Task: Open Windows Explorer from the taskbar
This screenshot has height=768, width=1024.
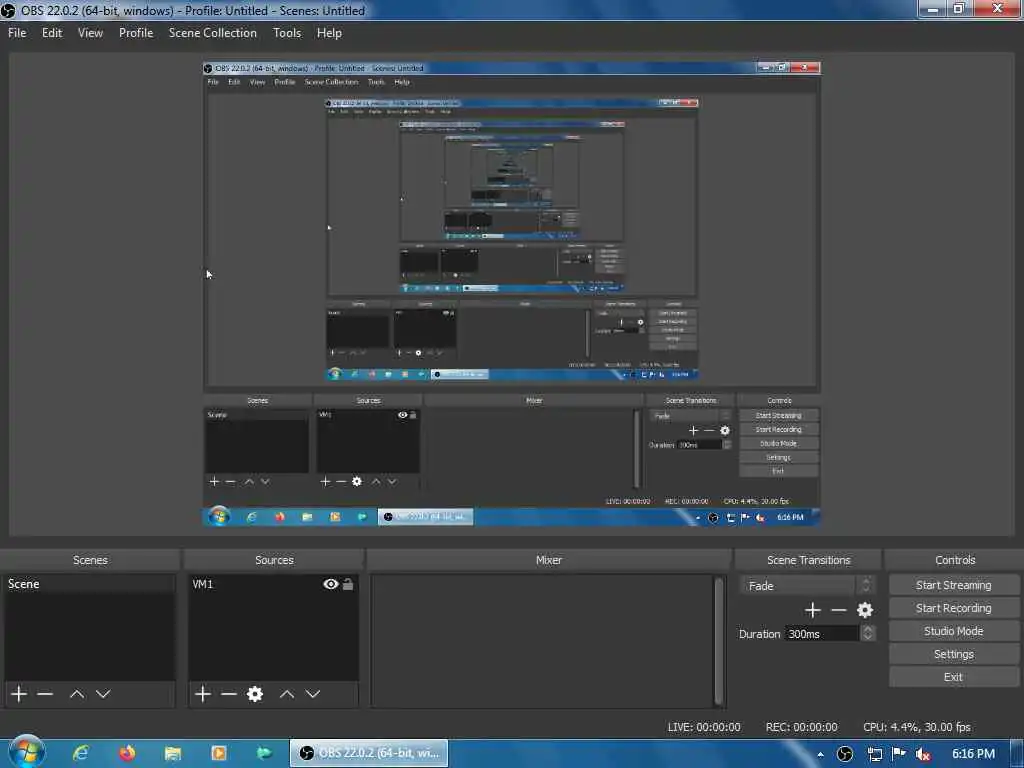Action: 172,753
